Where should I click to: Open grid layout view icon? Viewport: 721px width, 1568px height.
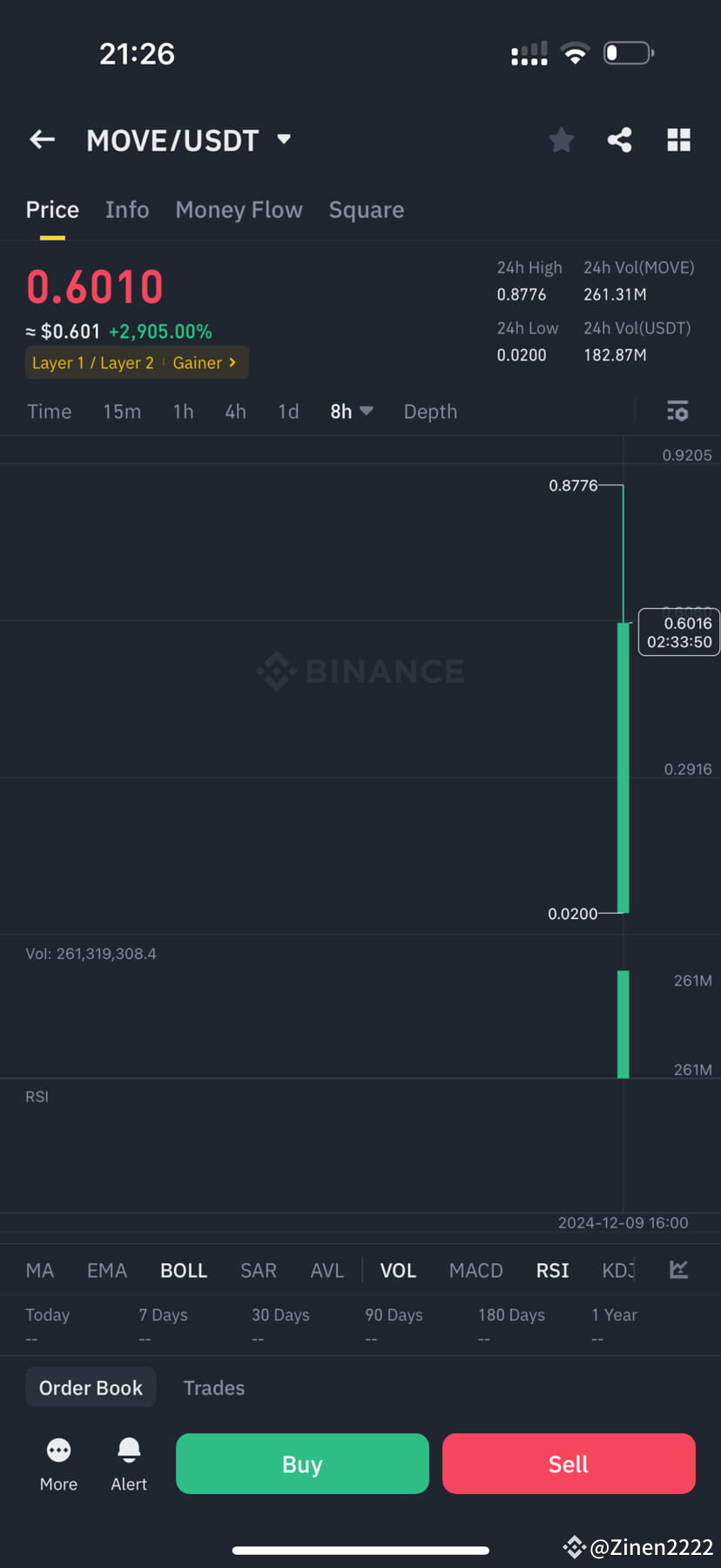point(678,139)
